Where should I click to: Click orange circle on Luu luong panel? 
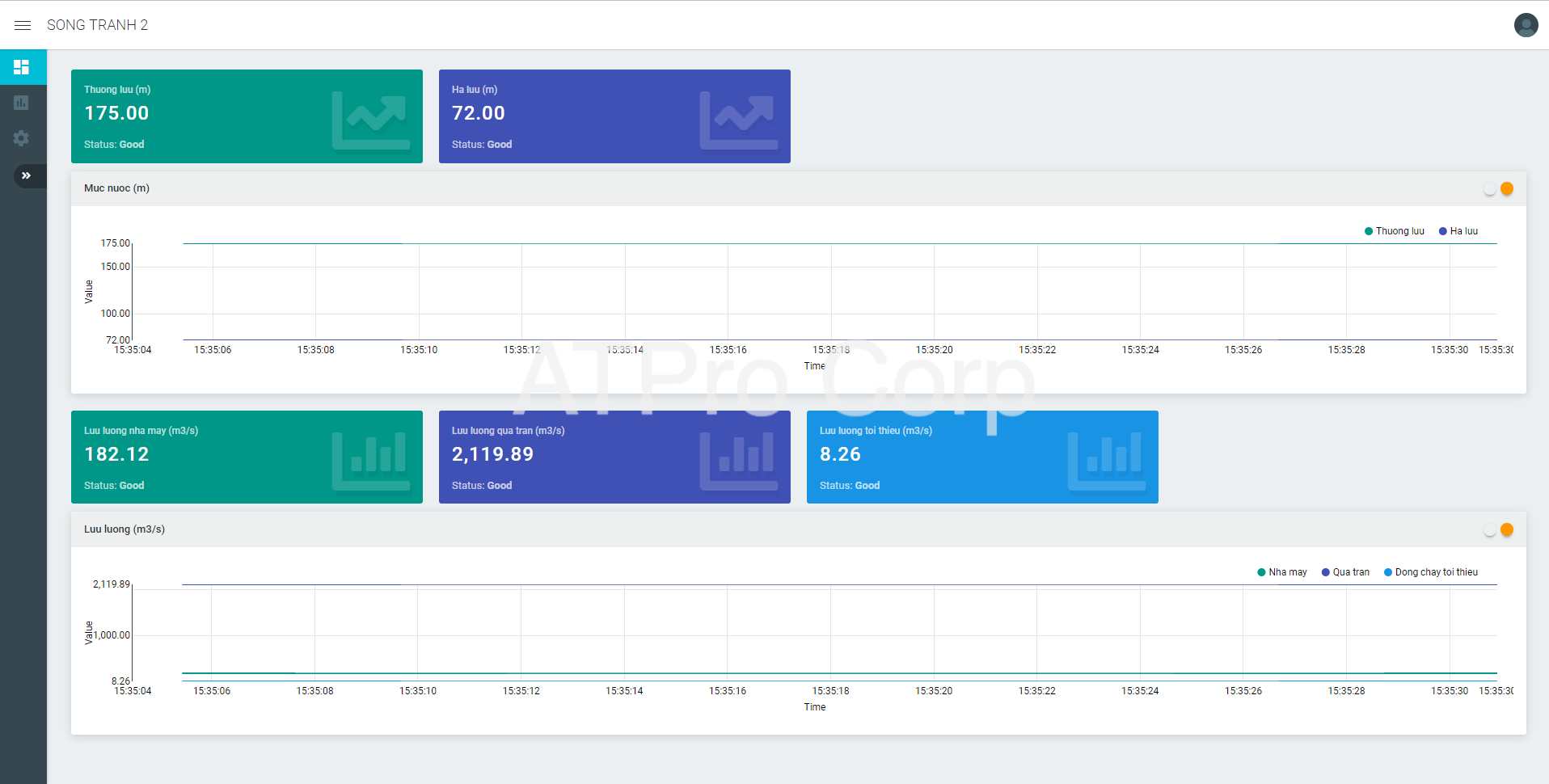[x=1507, y=529]
